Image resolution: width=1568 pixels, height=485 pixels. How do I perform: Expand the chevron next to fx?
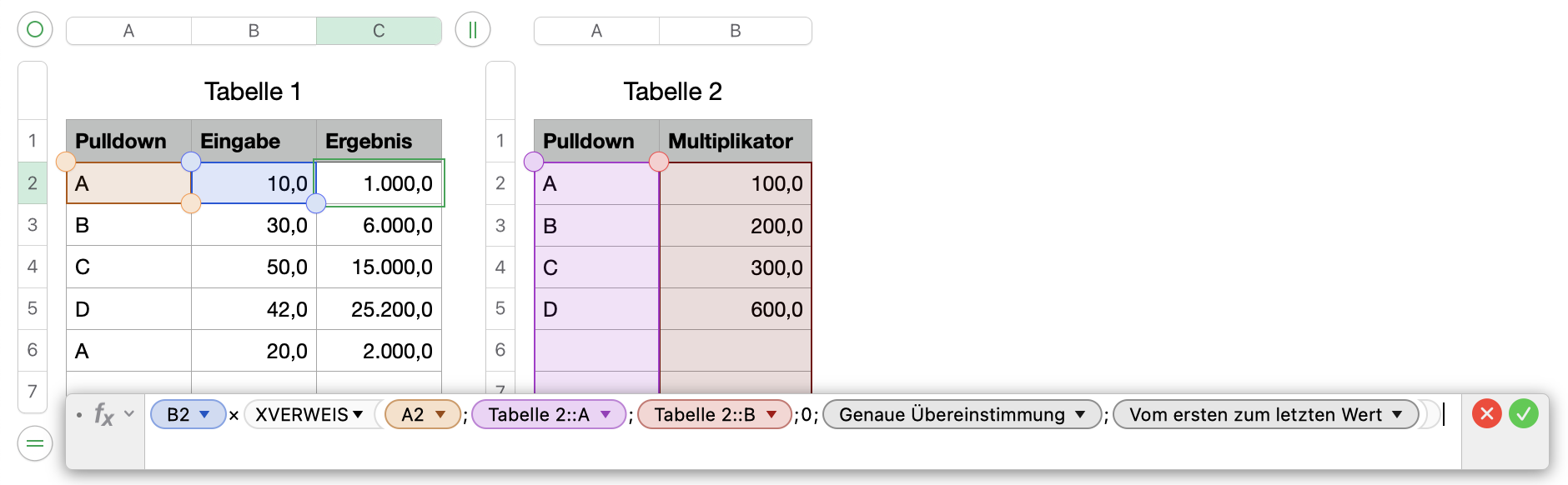point(129,413)
